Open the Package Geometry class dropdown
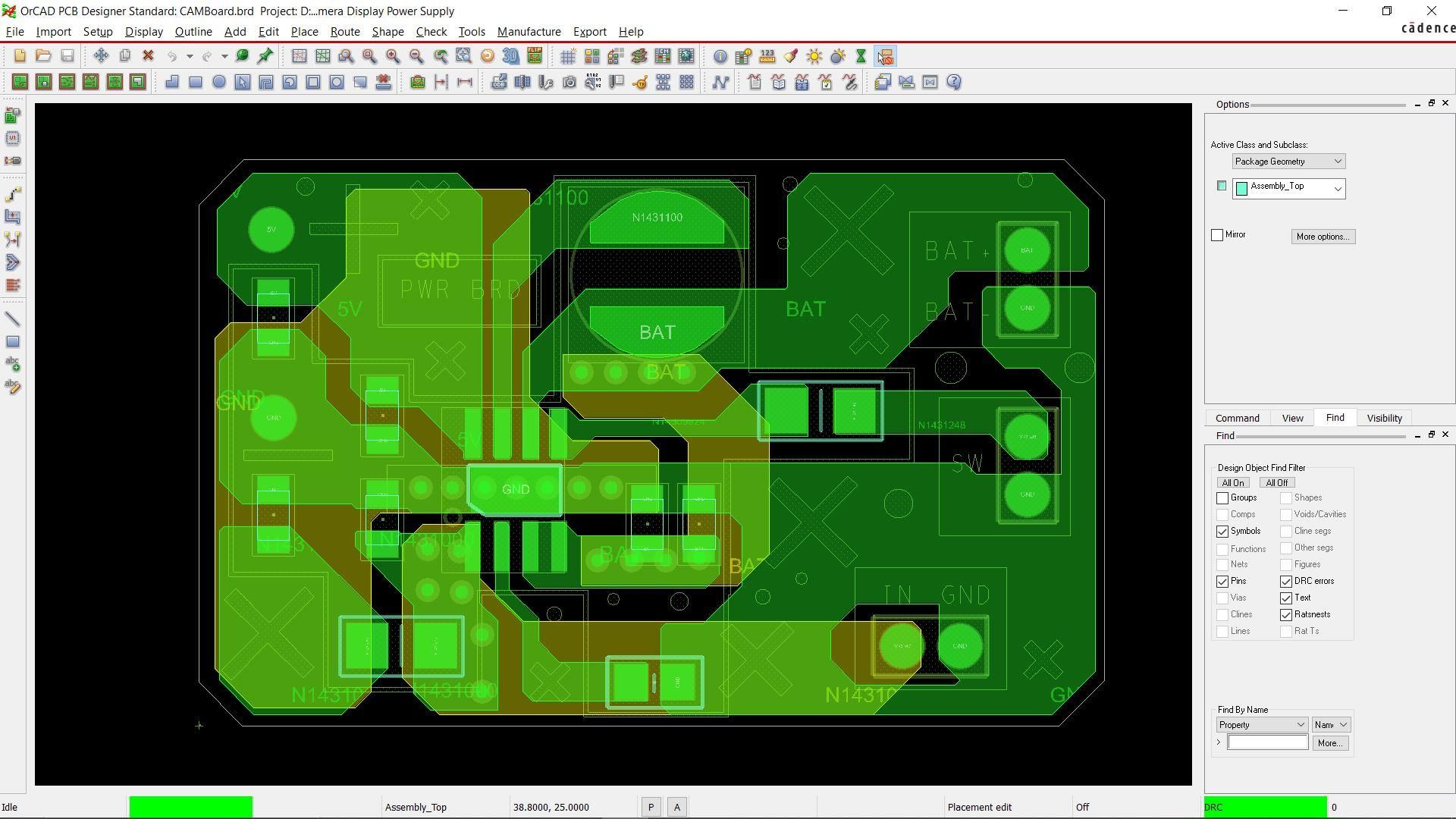Viewport: 1456px width, 819px height. (1288, 162)
